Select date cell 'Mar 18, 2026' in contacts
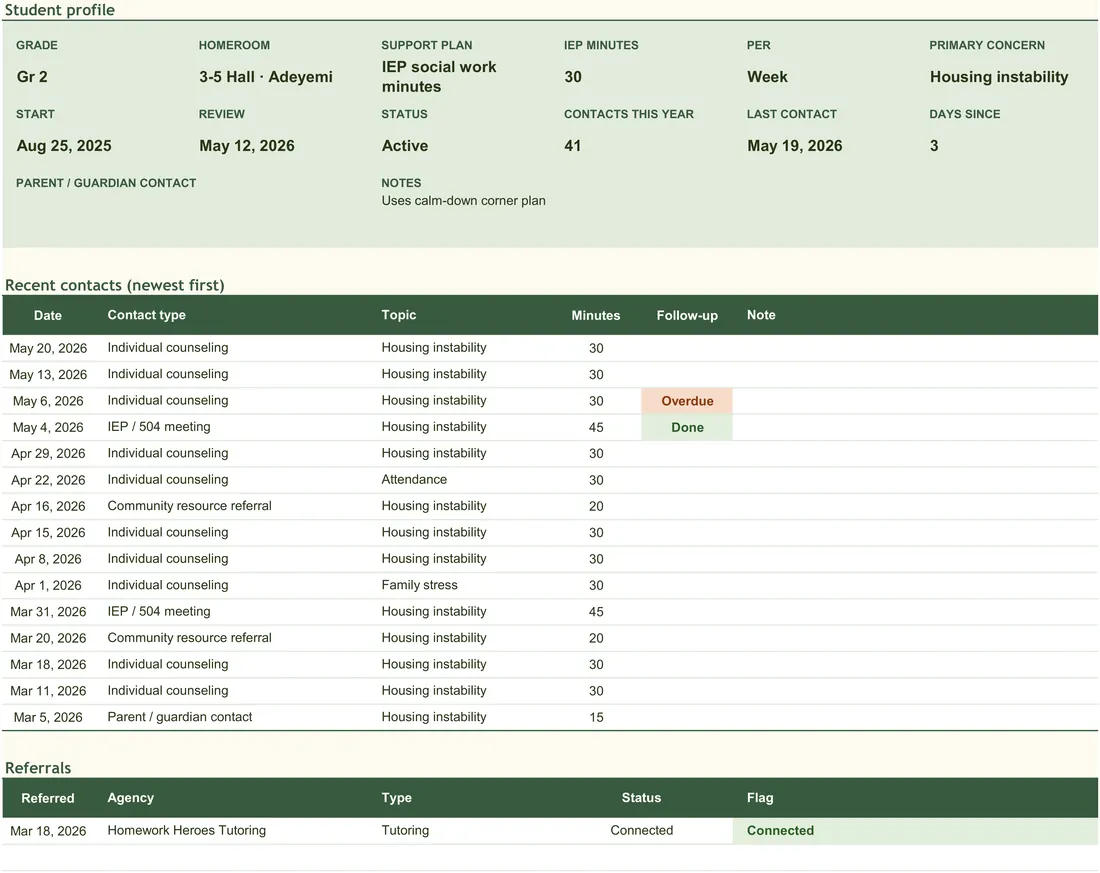This screenshot has height=873, width=1100. tap(48, 665)
